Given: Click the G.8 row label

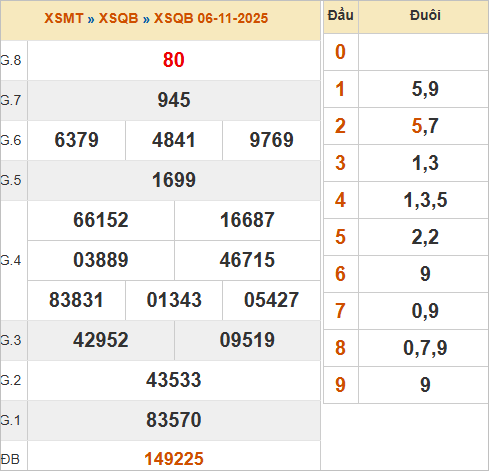Looking at the screenshot, I should (11, 60).
